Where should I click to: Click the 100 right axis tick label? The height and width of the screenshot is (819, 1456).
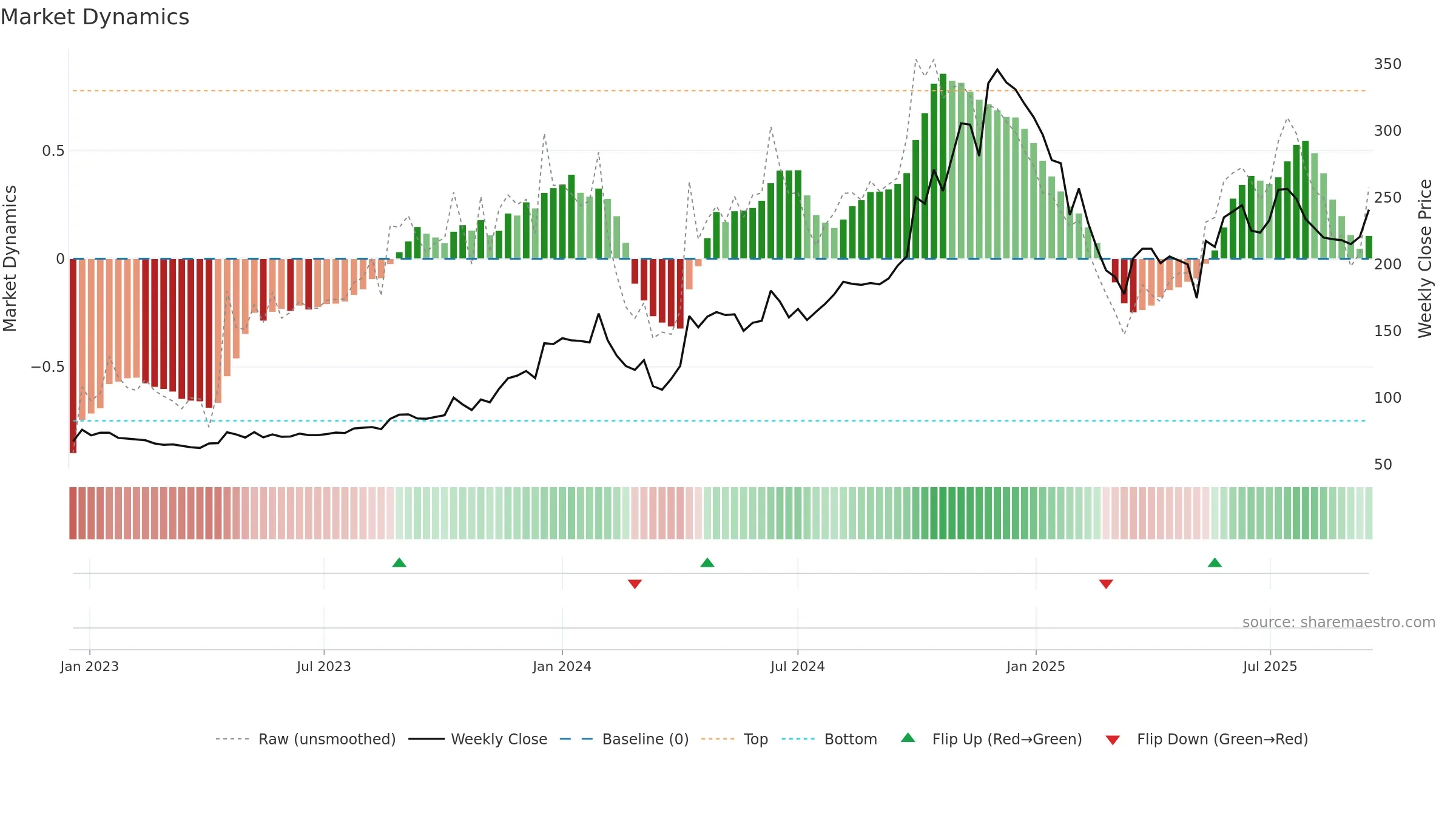[x=1388, y=398]
